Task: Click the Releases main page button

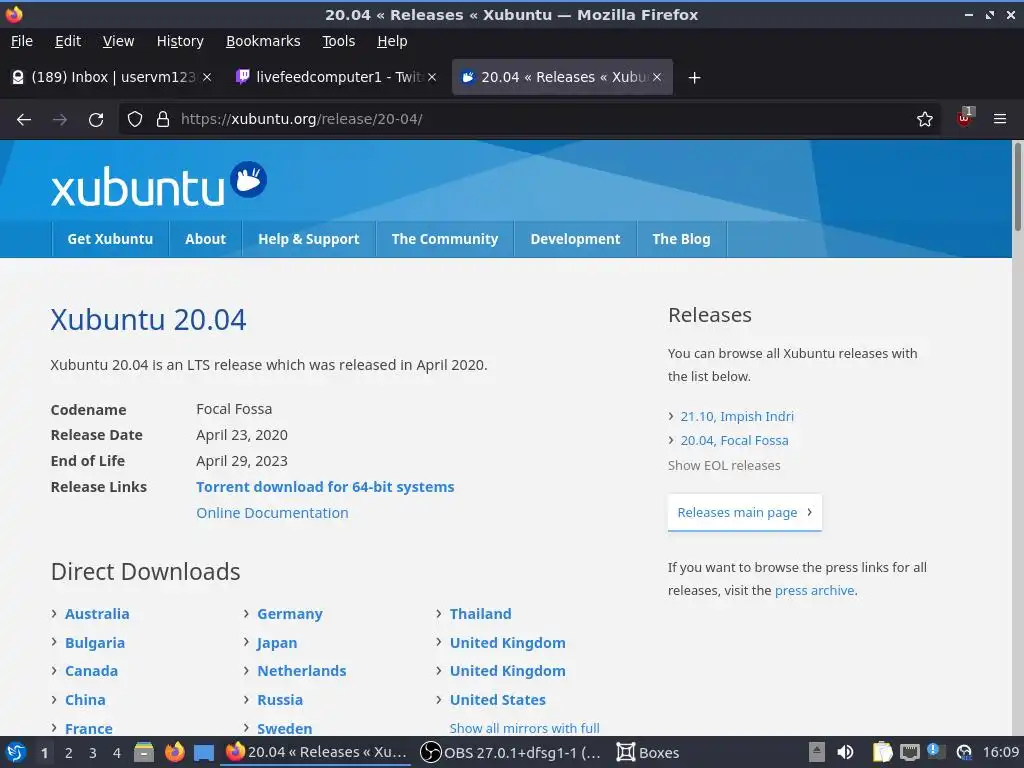Action: click(x=744, y=513)
